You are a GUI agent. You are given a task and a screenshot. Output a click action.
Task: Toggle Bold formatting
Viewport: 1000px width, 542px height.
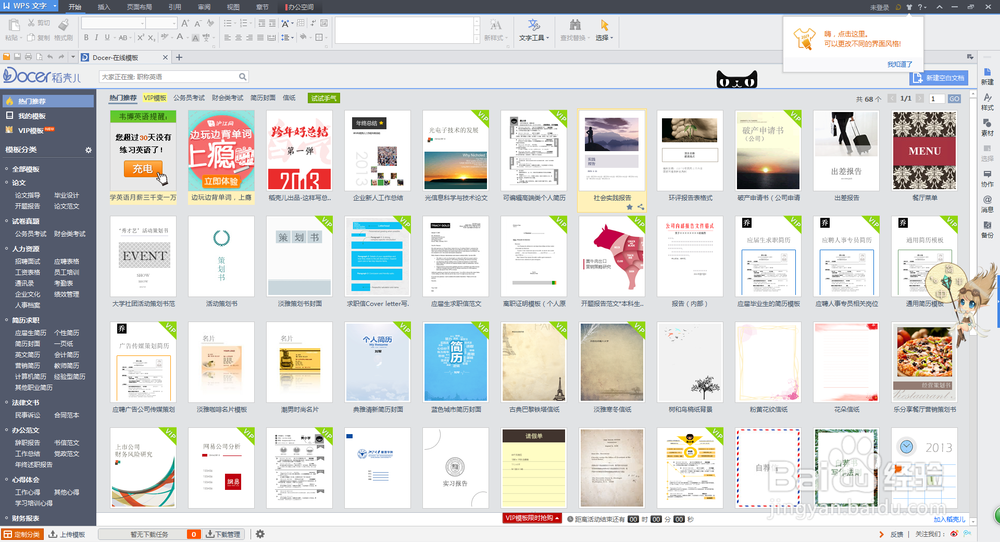pos(86,38)
